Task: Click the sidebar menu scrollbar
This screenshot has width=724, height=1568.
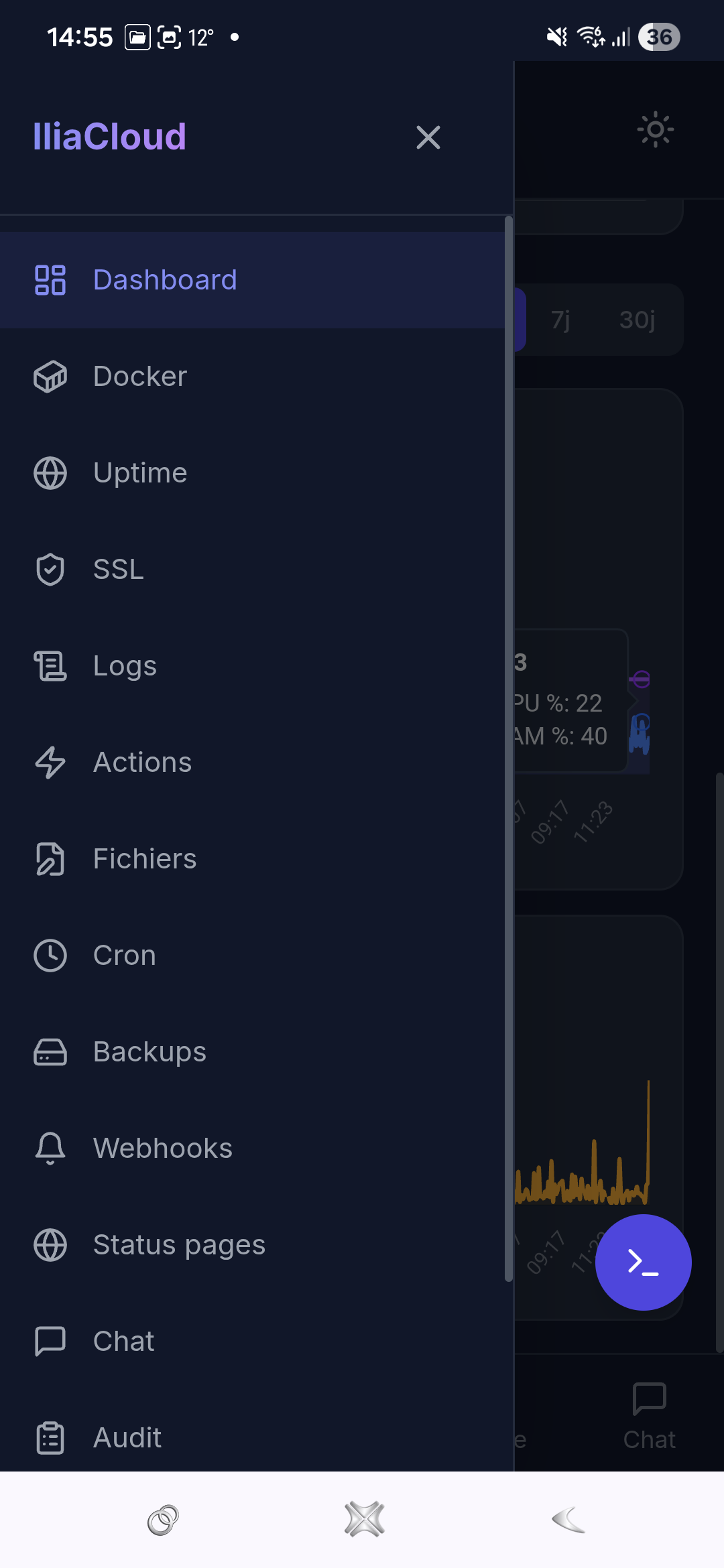Action: 509,749
